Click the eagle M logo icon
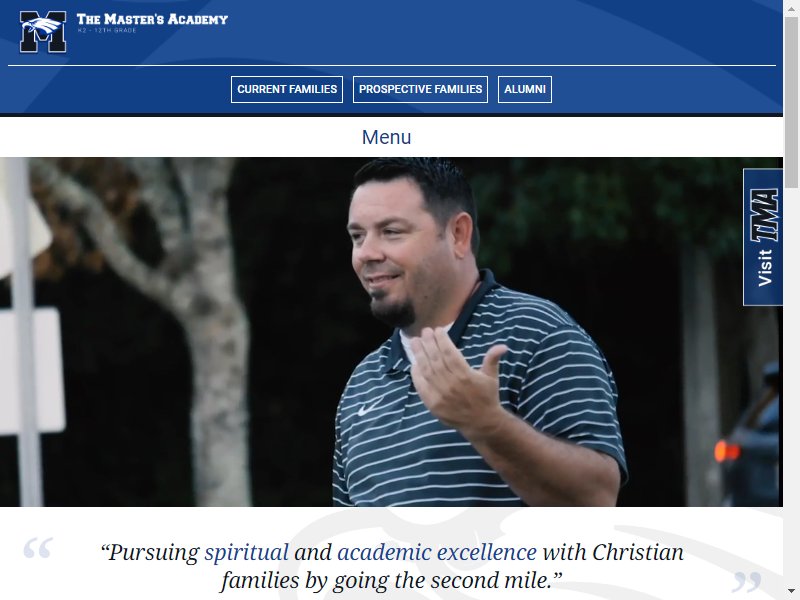Screen dimensions: 800x600 (x=43, y=32)
